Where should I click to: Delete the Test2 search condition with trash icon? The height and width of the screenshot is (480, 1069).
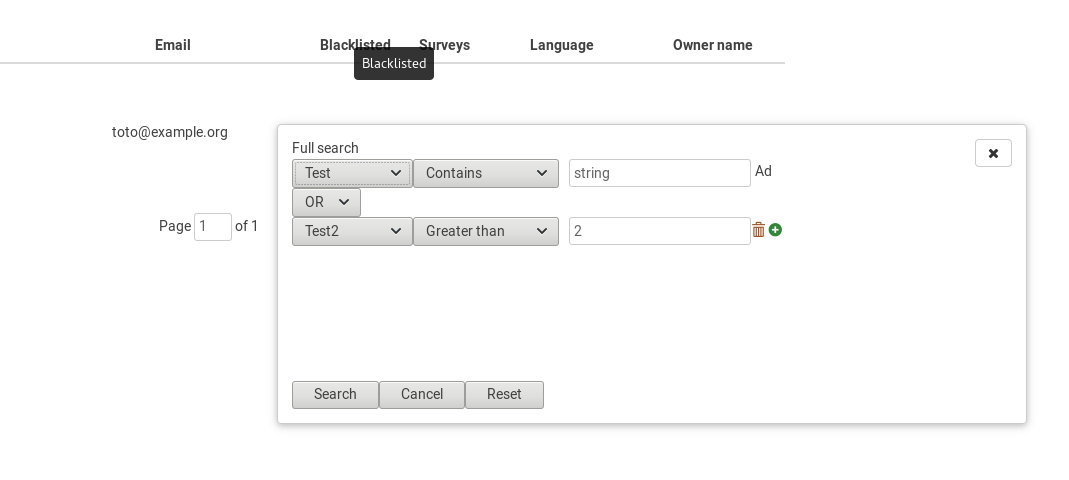point(758,230)
